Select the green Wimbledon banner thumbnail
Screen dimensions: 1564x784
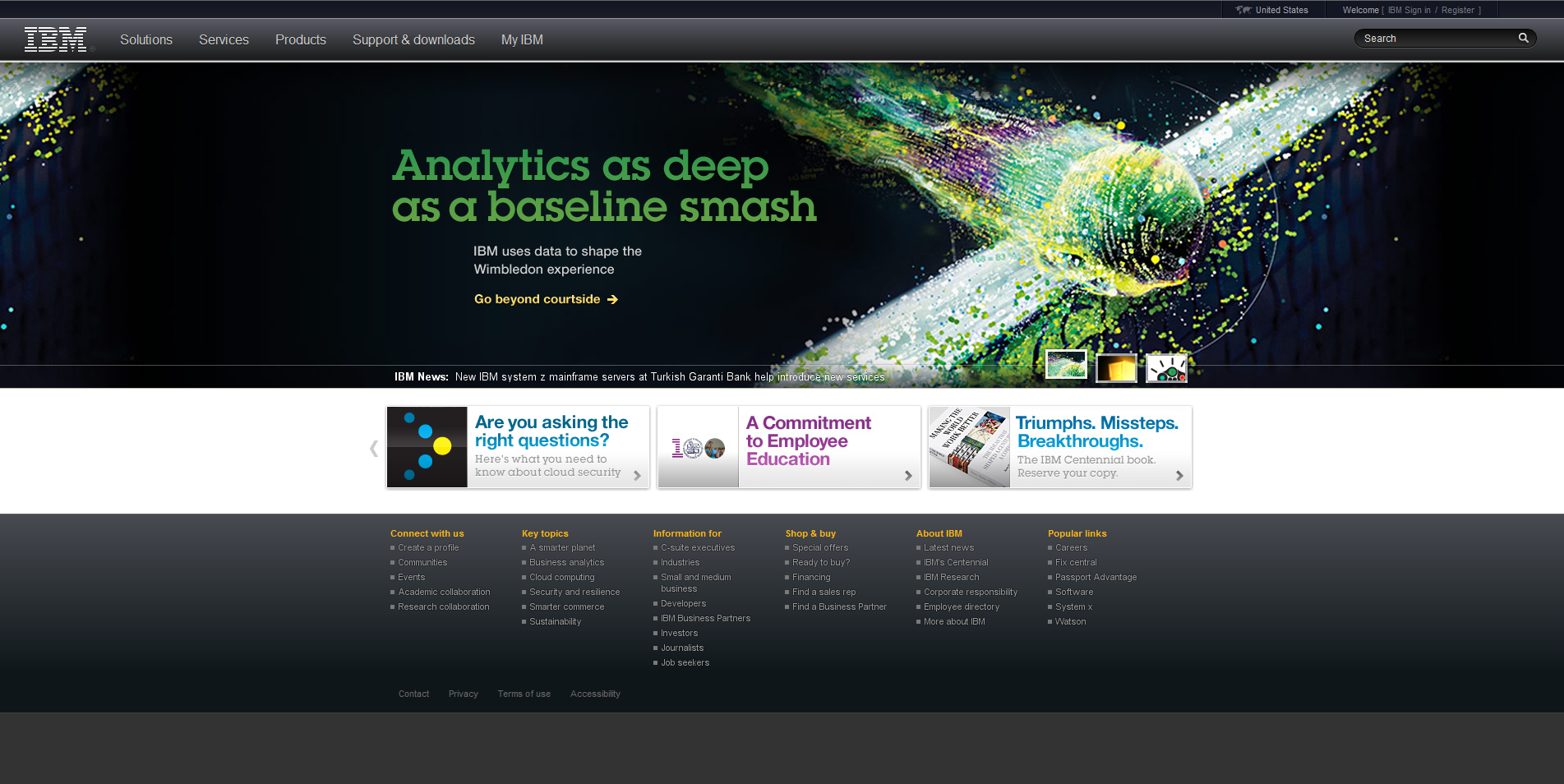[1066, 365]
